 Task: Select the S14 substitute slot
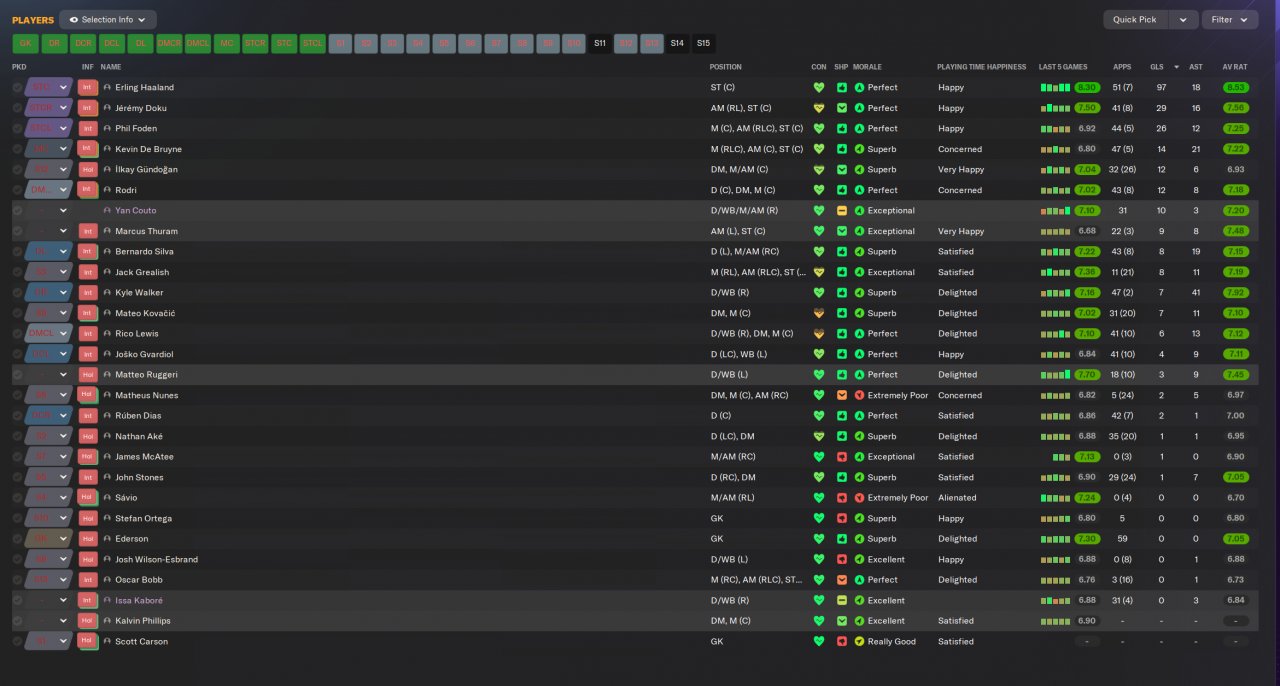[677, 43]
